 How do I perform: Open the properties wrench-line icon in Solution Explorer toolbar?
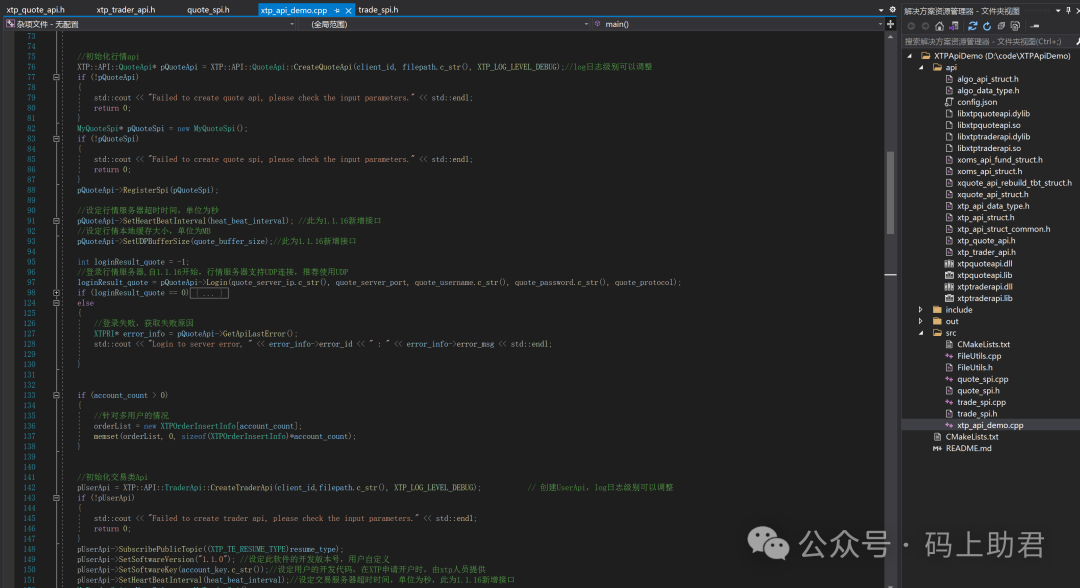pyautogui.click(x=1035, y=26)
